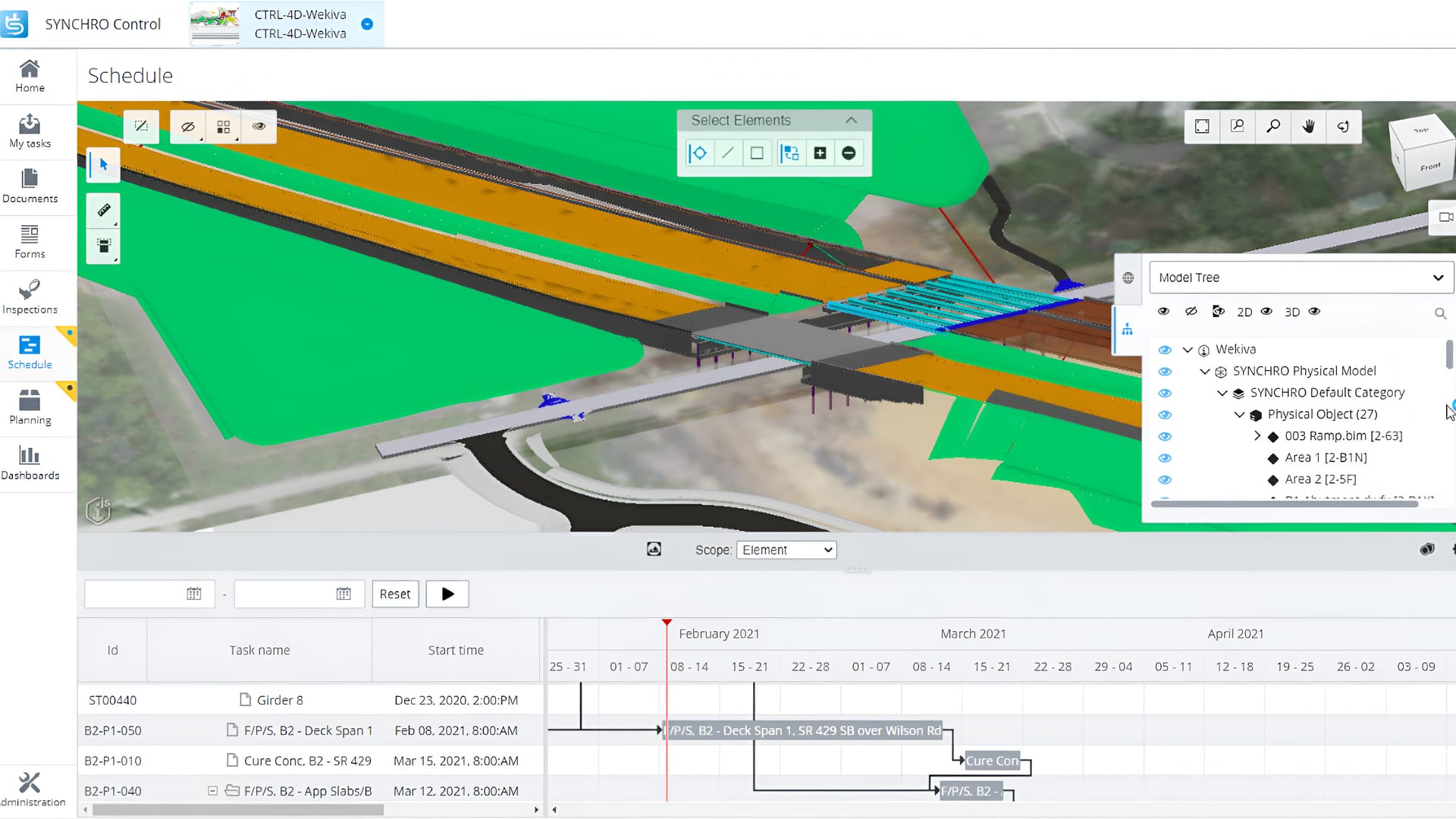1456x819 pixels.
Task: Click show all eye in tree toolbar
Action: click(x=1164, y=312)
